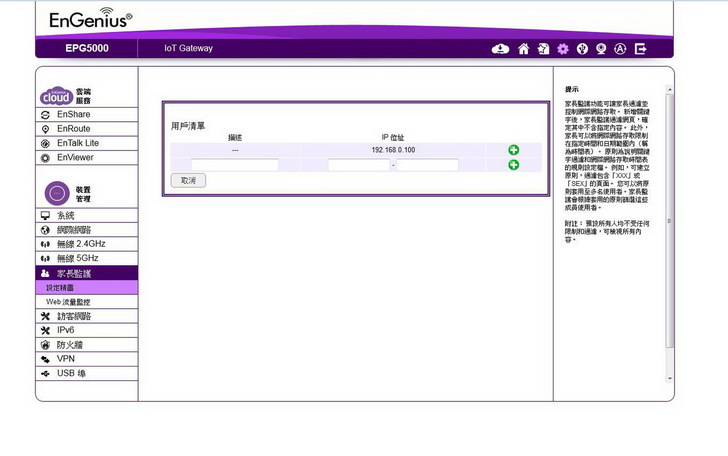Click the EnGenius logo
The height and width of the screenshot is (456, 728).
(91, 19)
